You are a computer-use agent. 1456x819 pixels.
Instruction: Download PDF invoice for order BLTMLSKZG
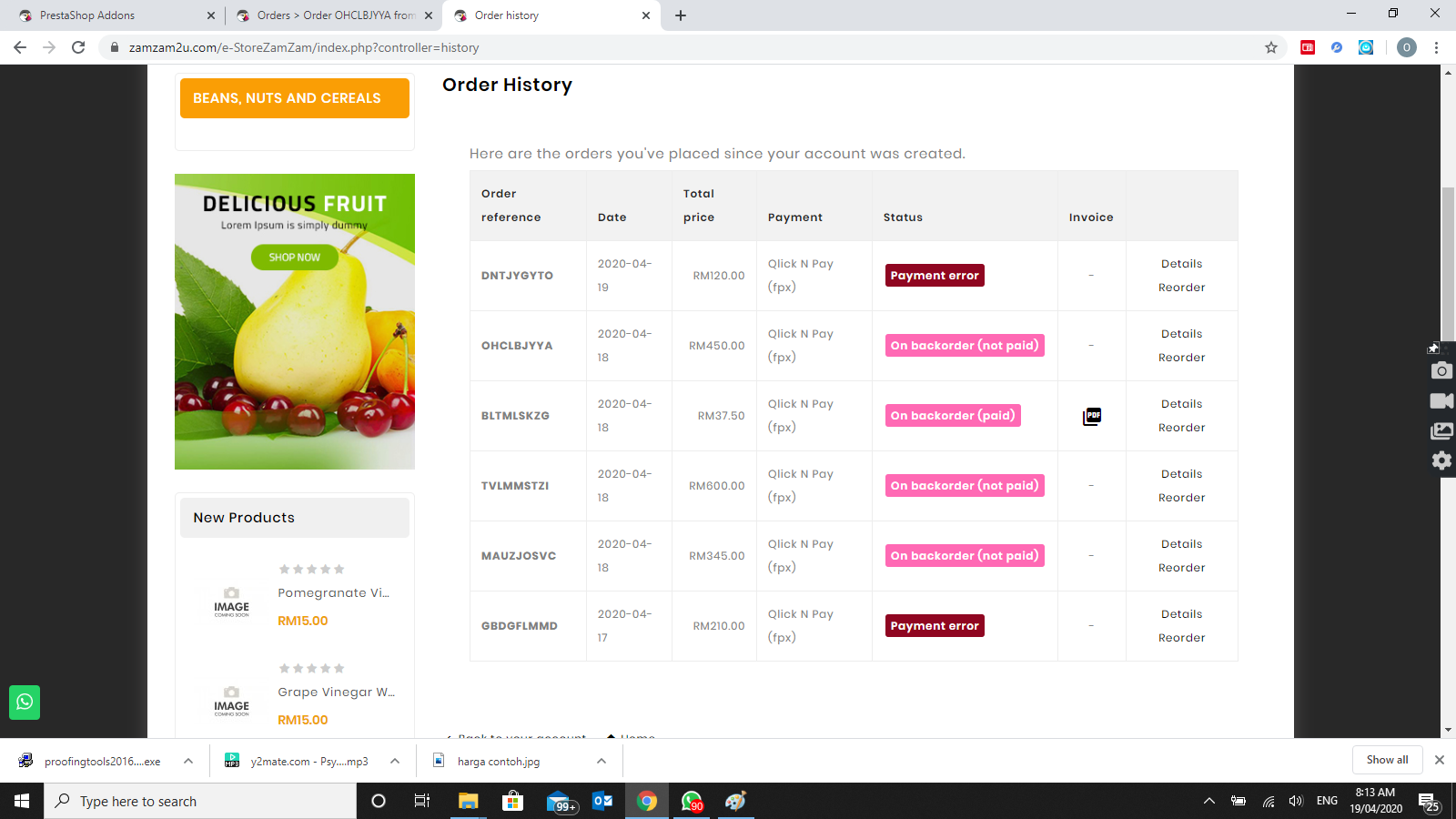point(1092,416)
